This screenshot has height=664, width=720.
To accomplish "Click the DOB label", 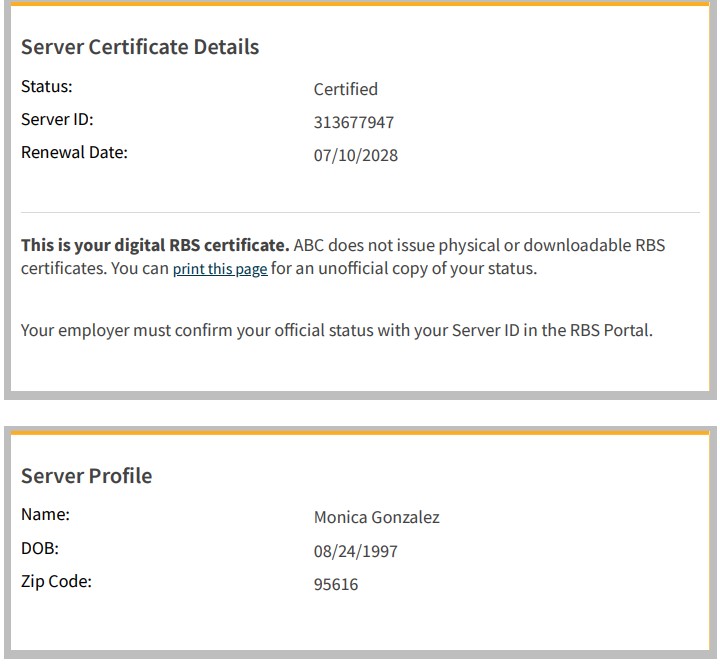I will [40, 548].
